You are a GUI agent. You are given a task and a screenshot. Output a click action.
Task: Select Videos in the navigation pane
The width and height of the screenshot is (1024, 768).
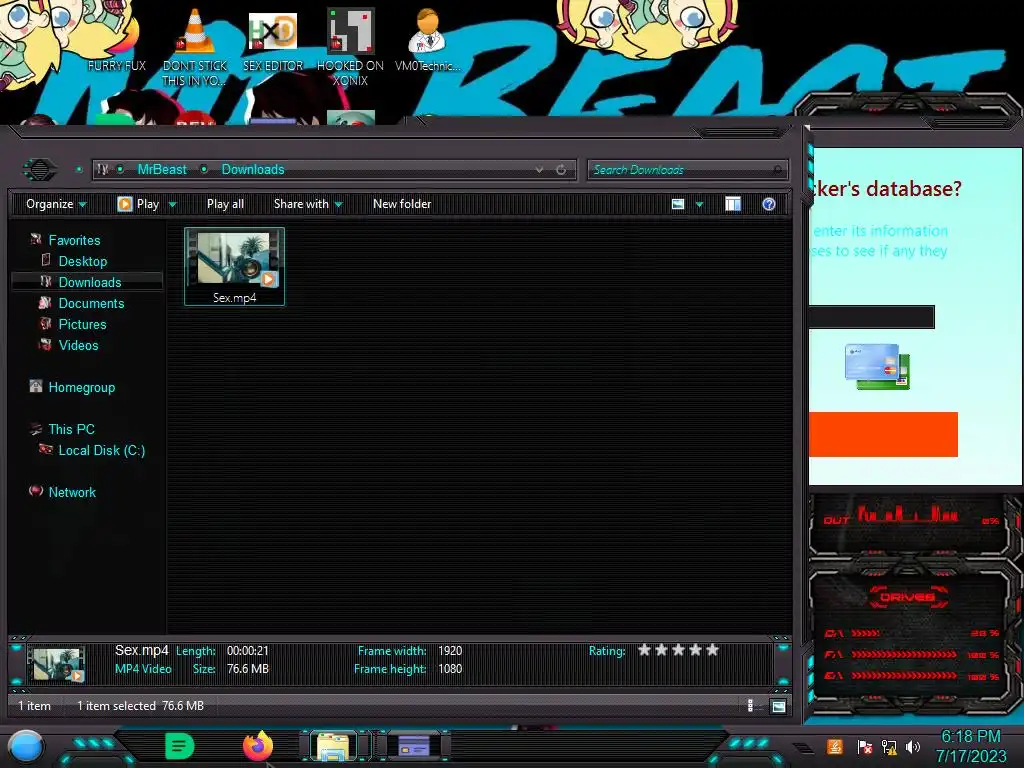point(78,345)
